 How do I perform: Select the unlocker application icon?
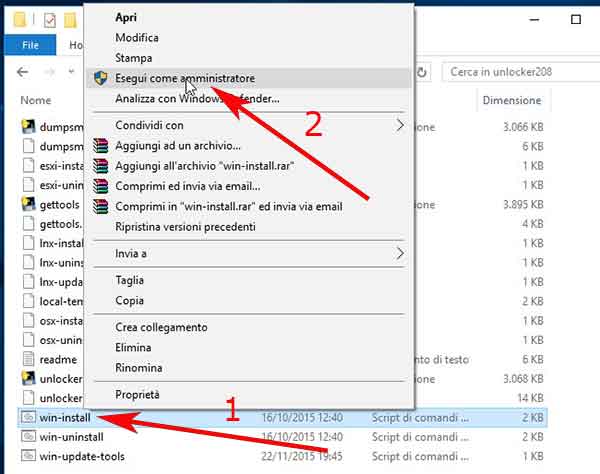click(x=29, y=379)
